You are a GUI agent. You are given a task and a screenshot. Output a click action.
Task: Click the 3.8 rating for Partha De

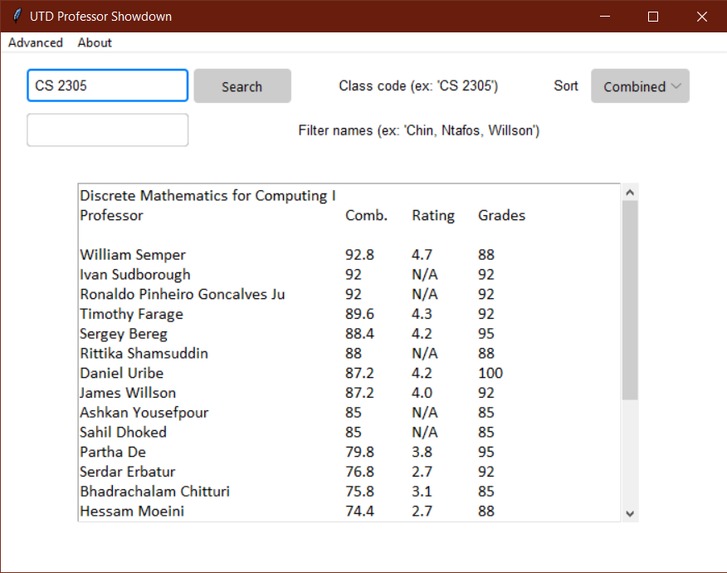(x=422, y=452)
